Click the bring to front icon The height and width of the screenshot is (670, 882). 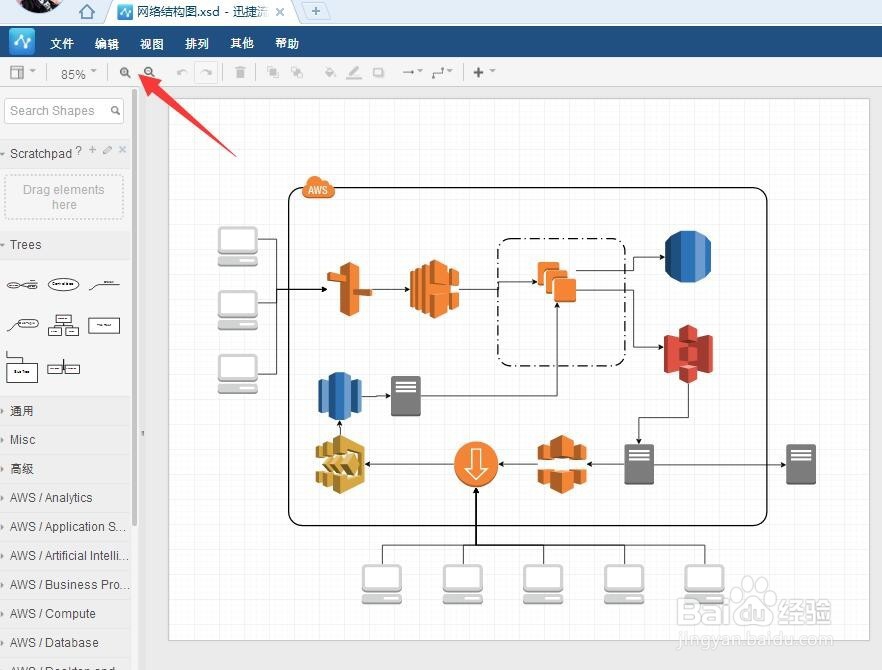pos(273,72)
